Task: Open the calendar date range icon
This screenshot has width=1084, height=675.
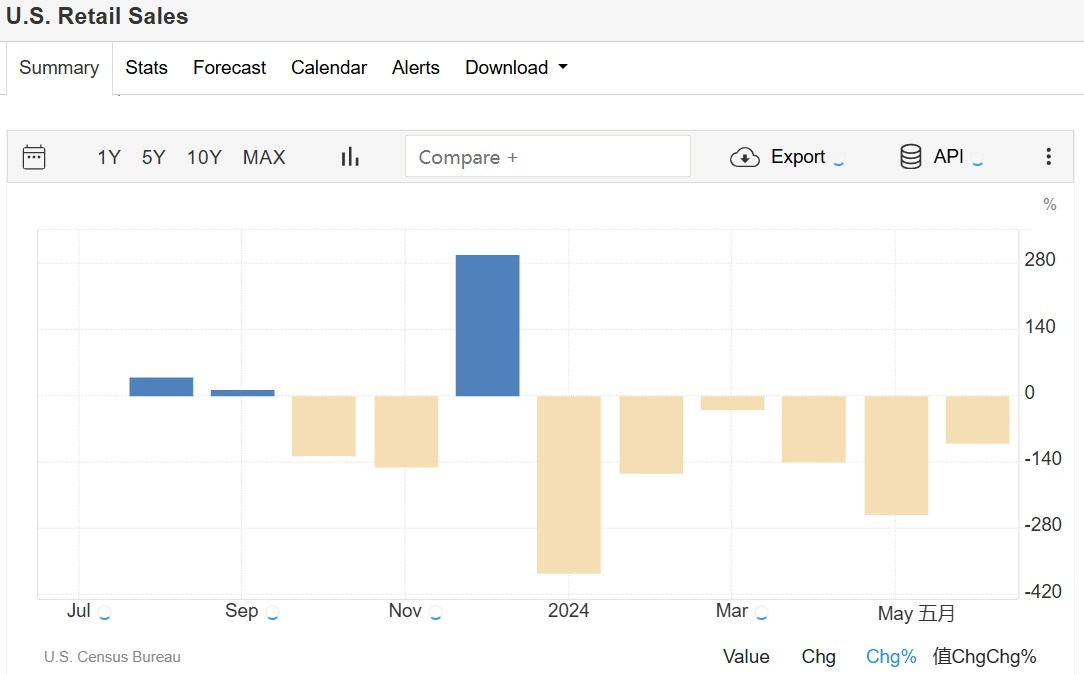Action: tap(34, 157)
